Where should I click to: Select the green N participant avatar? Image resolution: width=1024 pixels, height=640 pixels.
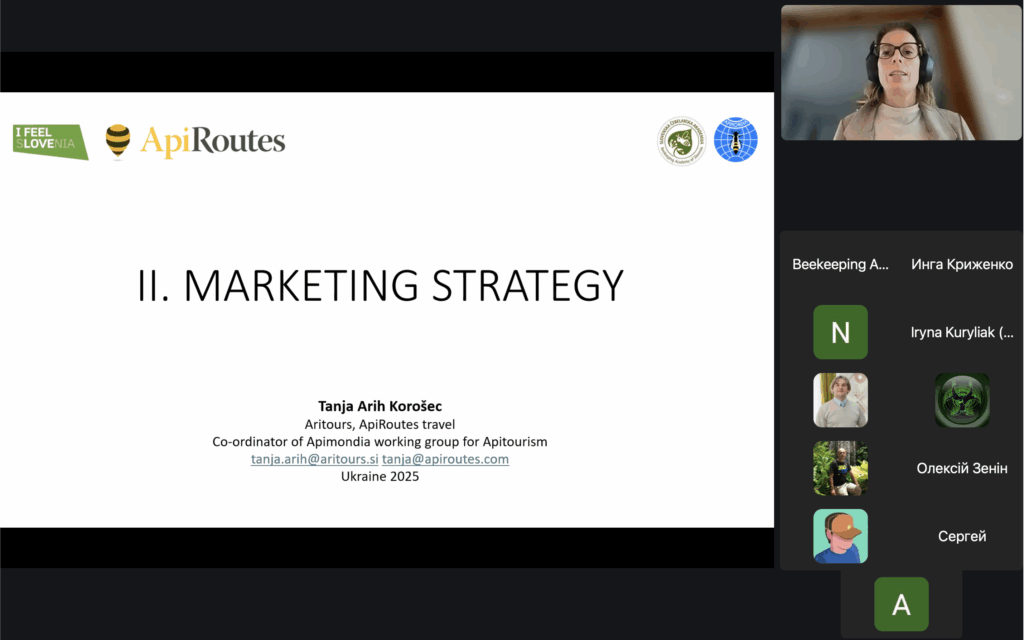(x=840, y=332)
